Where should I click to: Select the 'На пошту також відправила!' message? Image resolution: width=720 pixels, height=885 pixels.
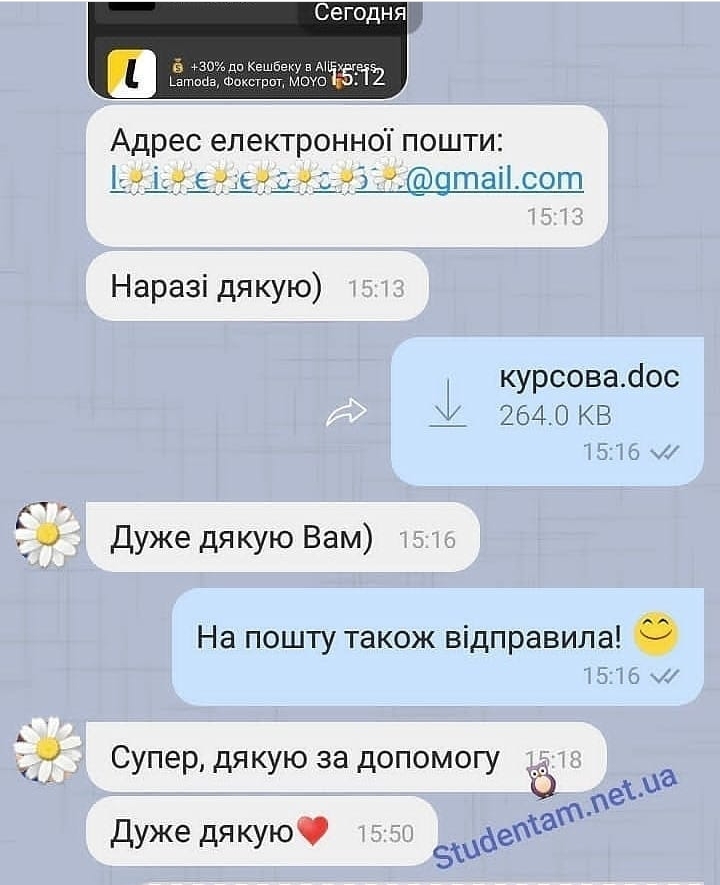(x=438, y=647)
